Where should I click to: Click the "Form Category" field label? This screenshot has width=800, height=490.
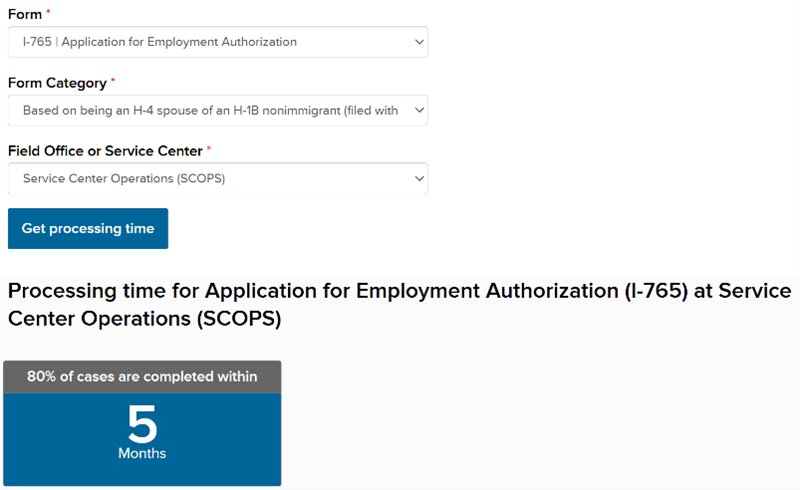click(58, 83)
